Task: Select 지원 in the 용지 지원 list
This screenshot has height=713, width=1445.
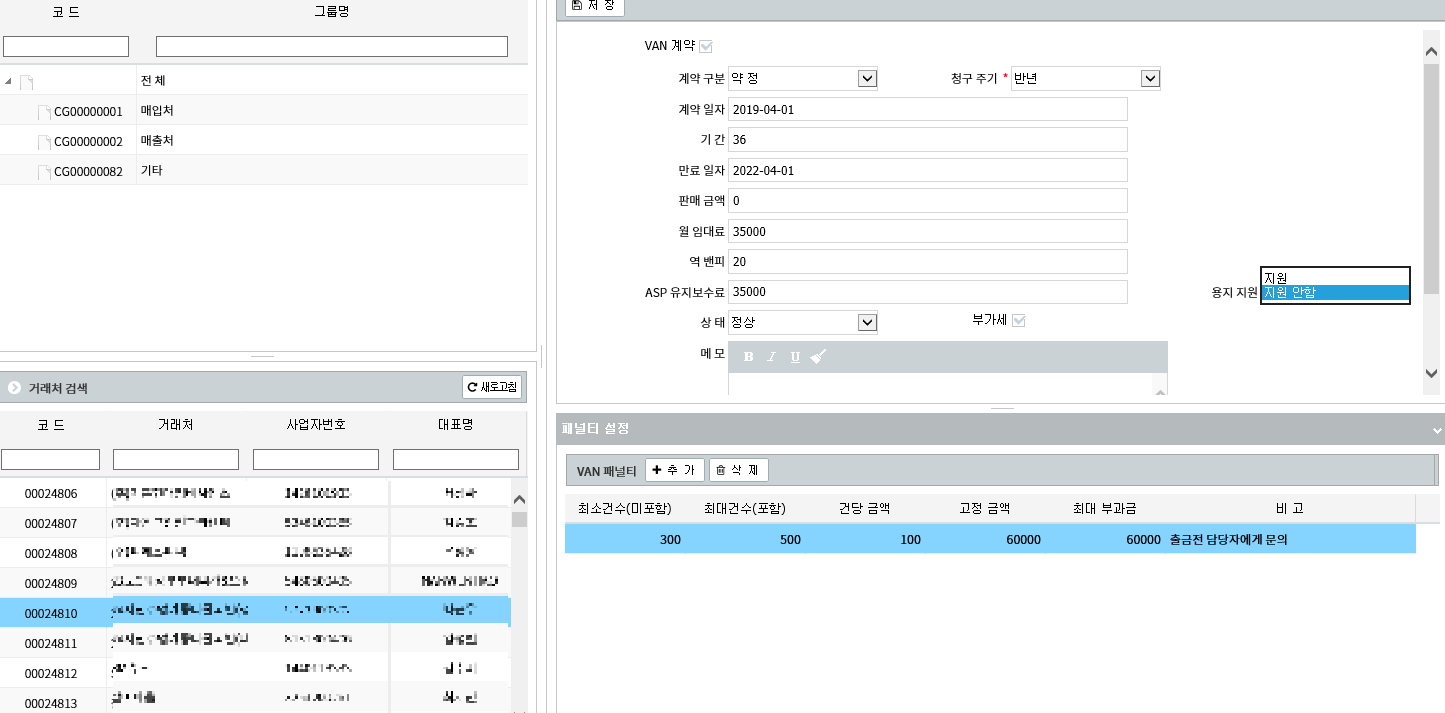Action: [x=1335, y=277]
